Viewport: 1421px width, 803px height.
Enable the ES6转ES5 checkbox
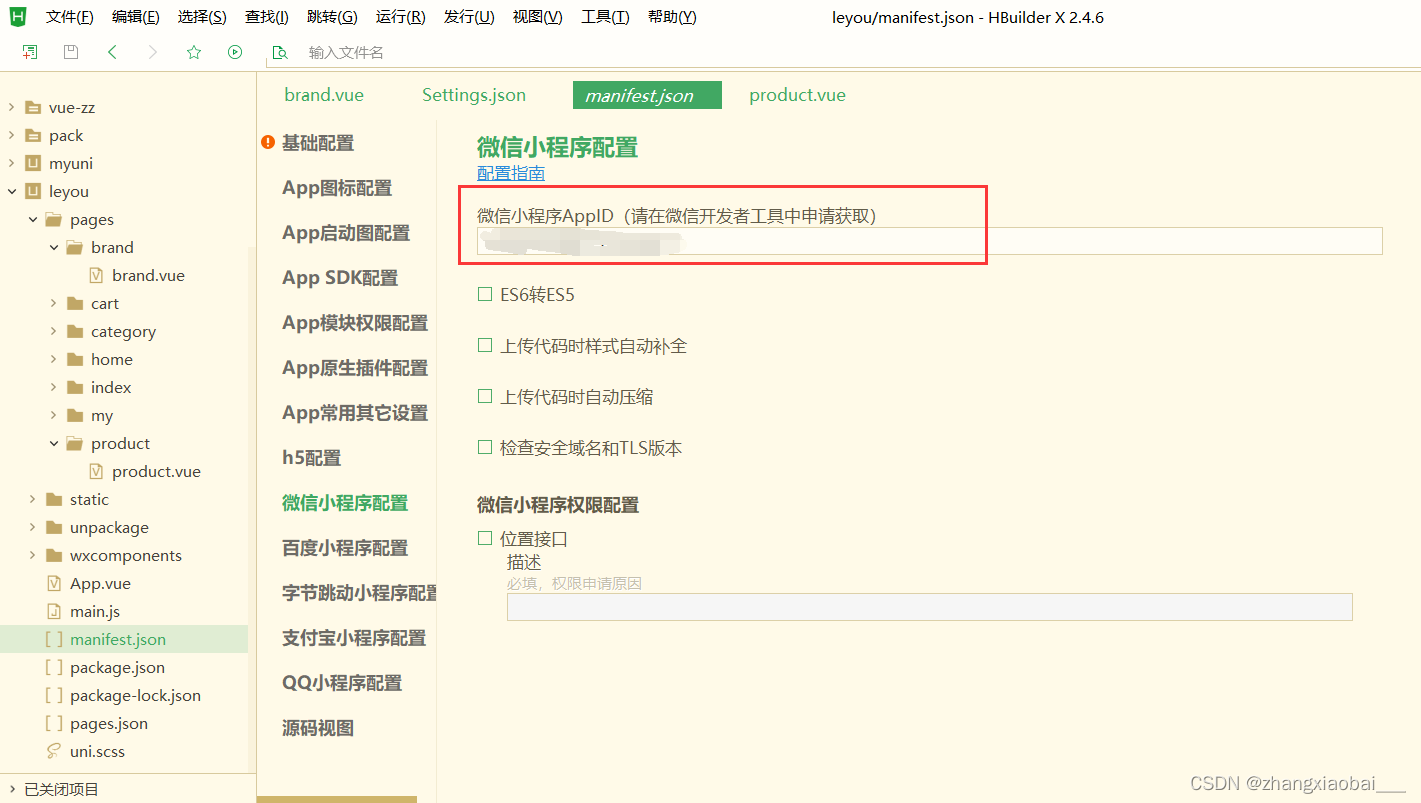tap(485, 294)
